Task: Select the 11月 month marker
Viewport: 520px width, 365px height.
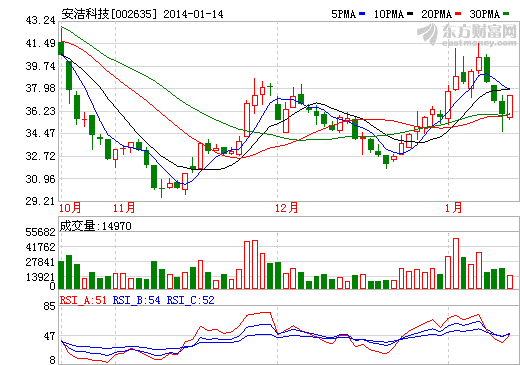Action: coord(124,208)
